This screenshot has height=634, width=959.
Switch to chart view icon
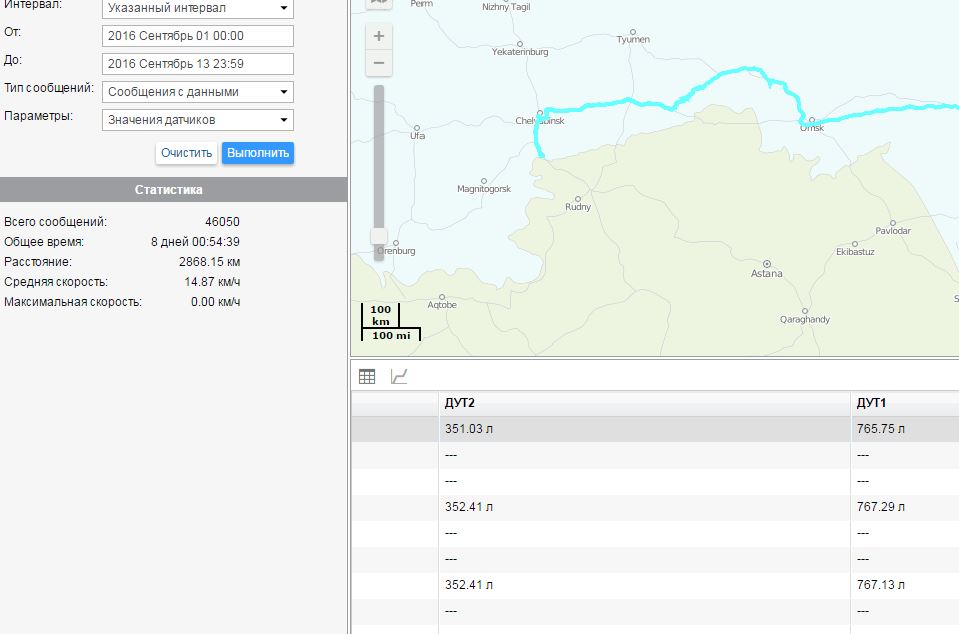[x=398, y=377]
